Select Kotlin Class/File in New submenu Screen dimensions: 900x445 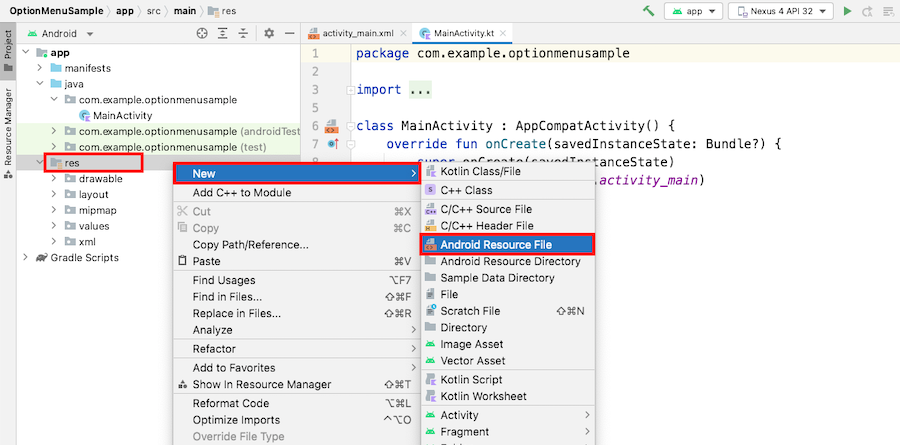click(509, 171)
